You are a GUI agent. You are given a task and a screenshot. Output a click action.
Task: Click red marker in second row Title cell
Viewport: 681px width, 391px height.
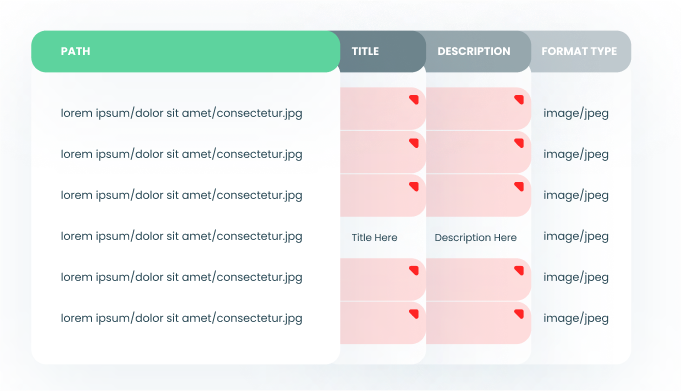point(414,143)
